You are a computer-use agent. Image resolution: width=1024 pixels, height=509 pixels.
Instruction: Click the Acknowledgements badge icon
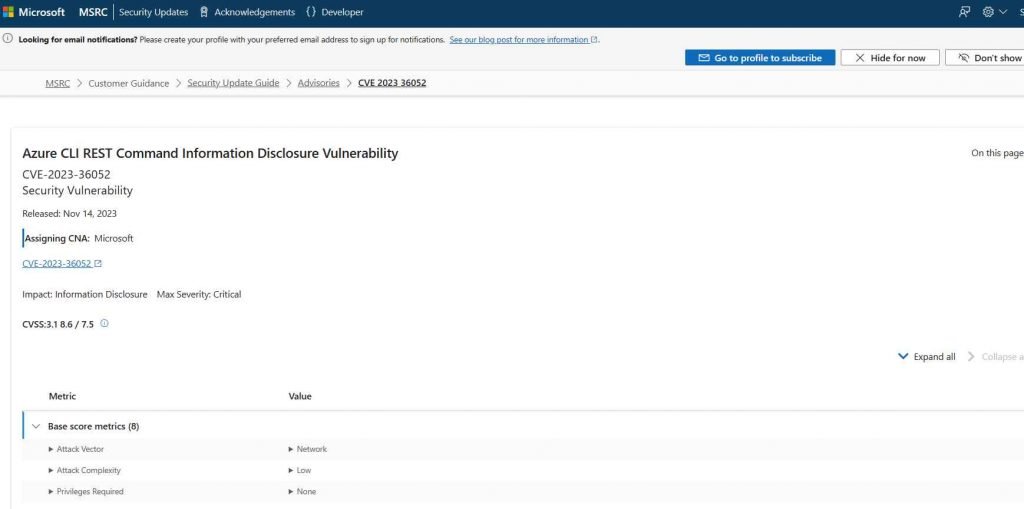click(204, 12)
